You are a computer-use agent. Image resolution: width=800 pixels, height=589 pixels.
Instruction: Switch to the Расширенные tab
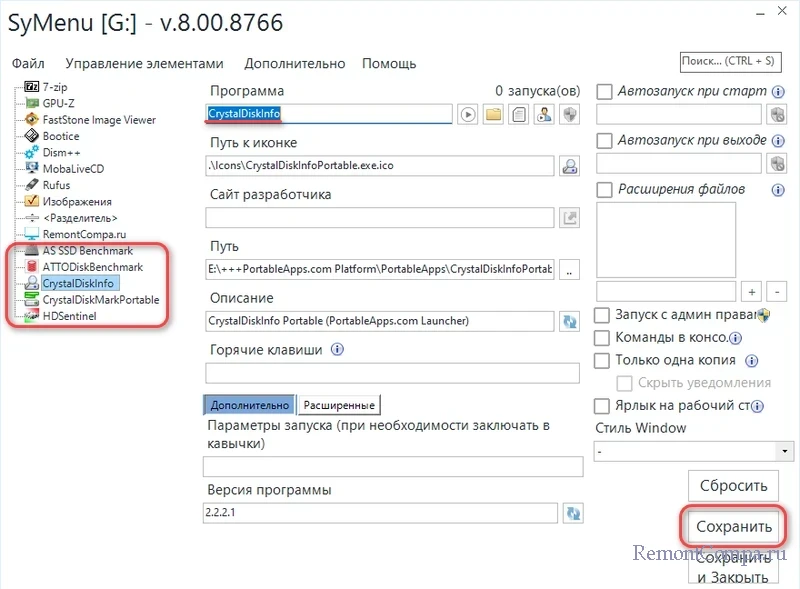point(339,405)
